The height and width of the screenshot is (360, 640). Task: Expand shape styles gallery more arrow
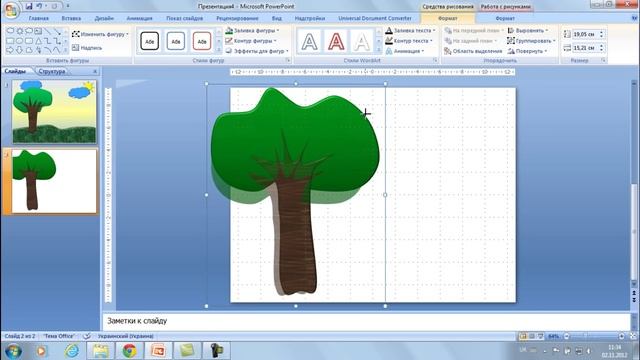tap(218, 50)
